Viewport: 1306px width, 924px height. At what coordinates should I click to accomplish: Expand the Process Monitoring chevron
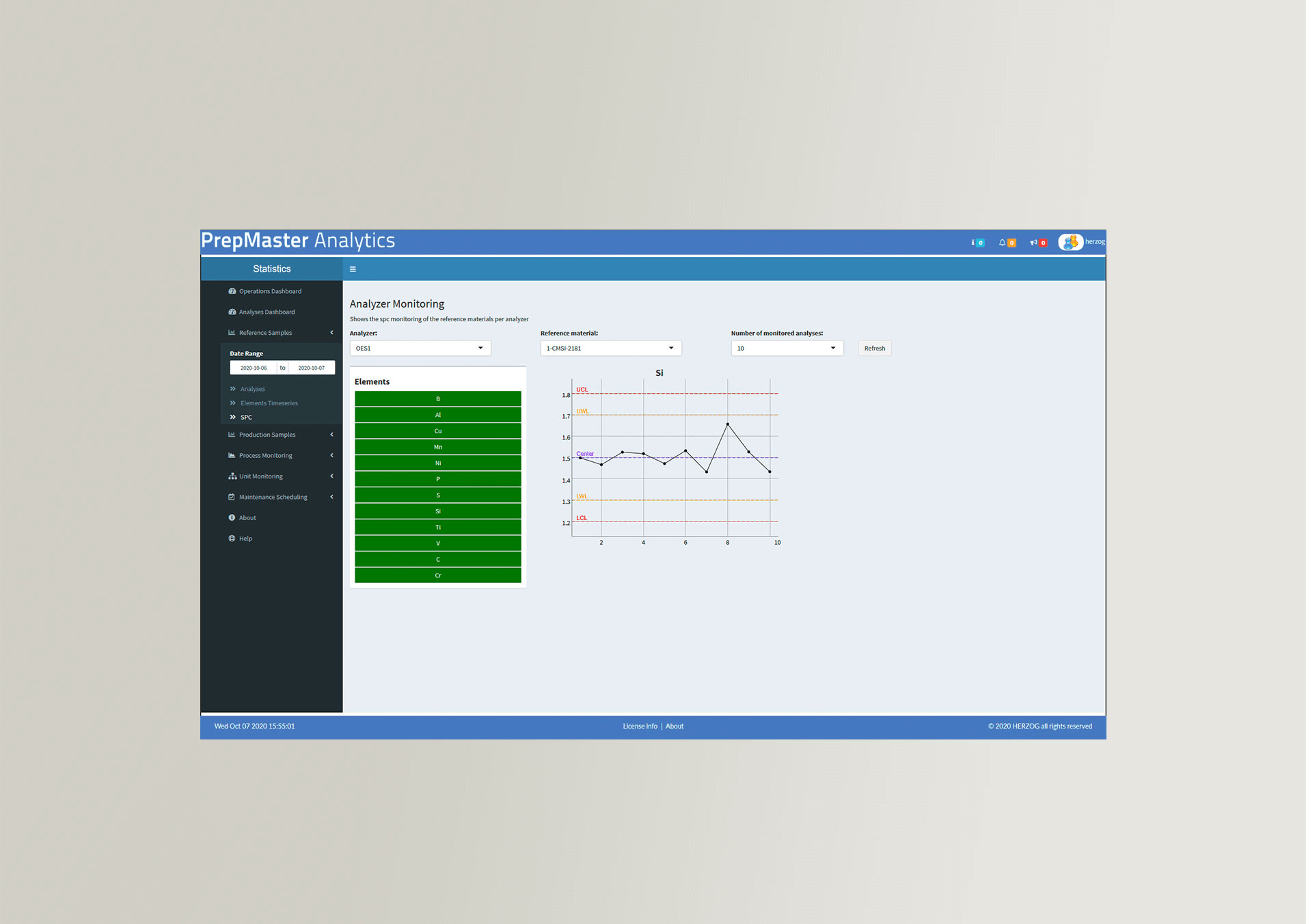coord(332,455)
